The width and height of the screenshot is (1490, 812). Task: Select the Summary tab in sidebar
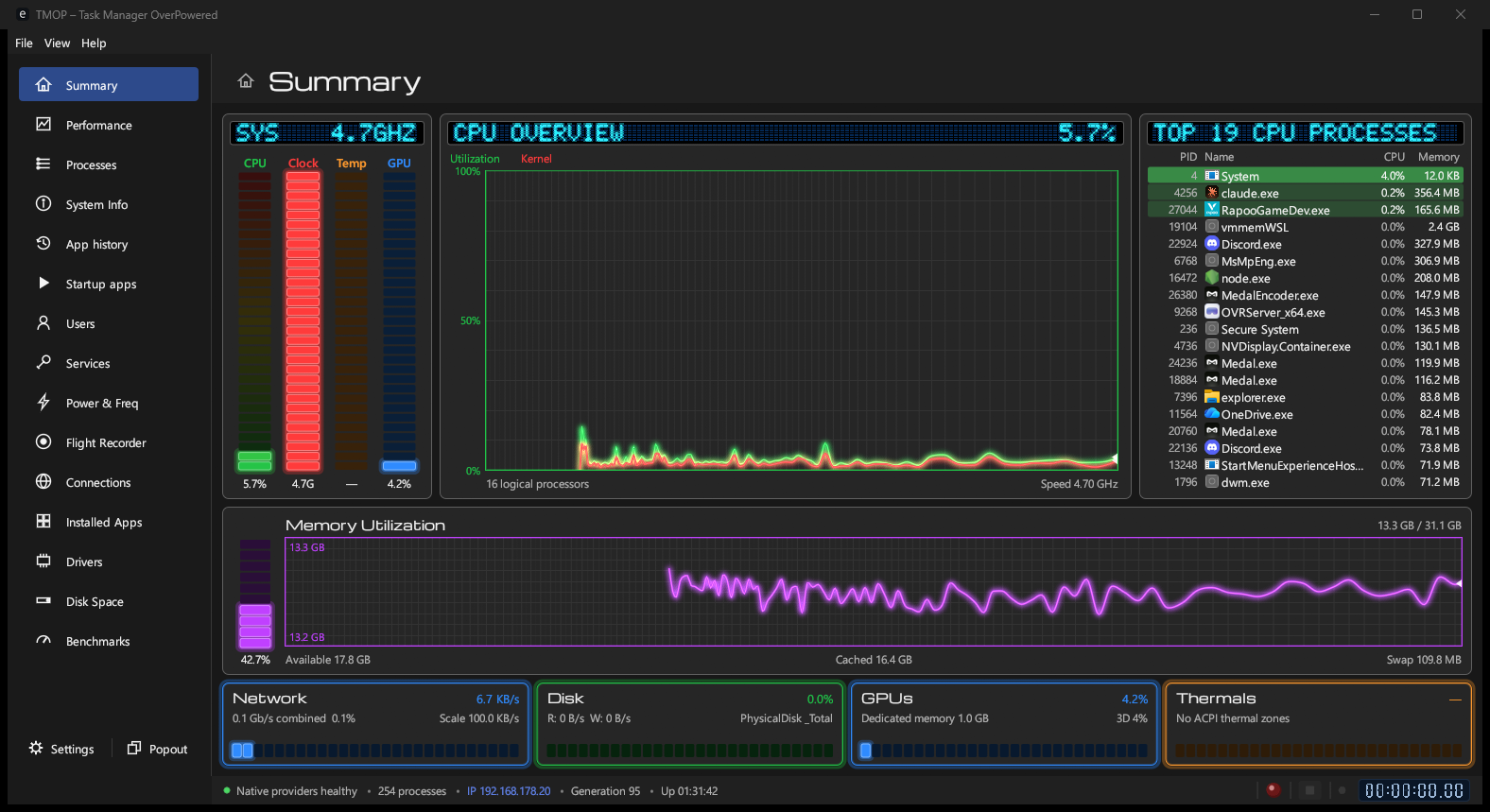pyautogui.click(x=109, y=84)
